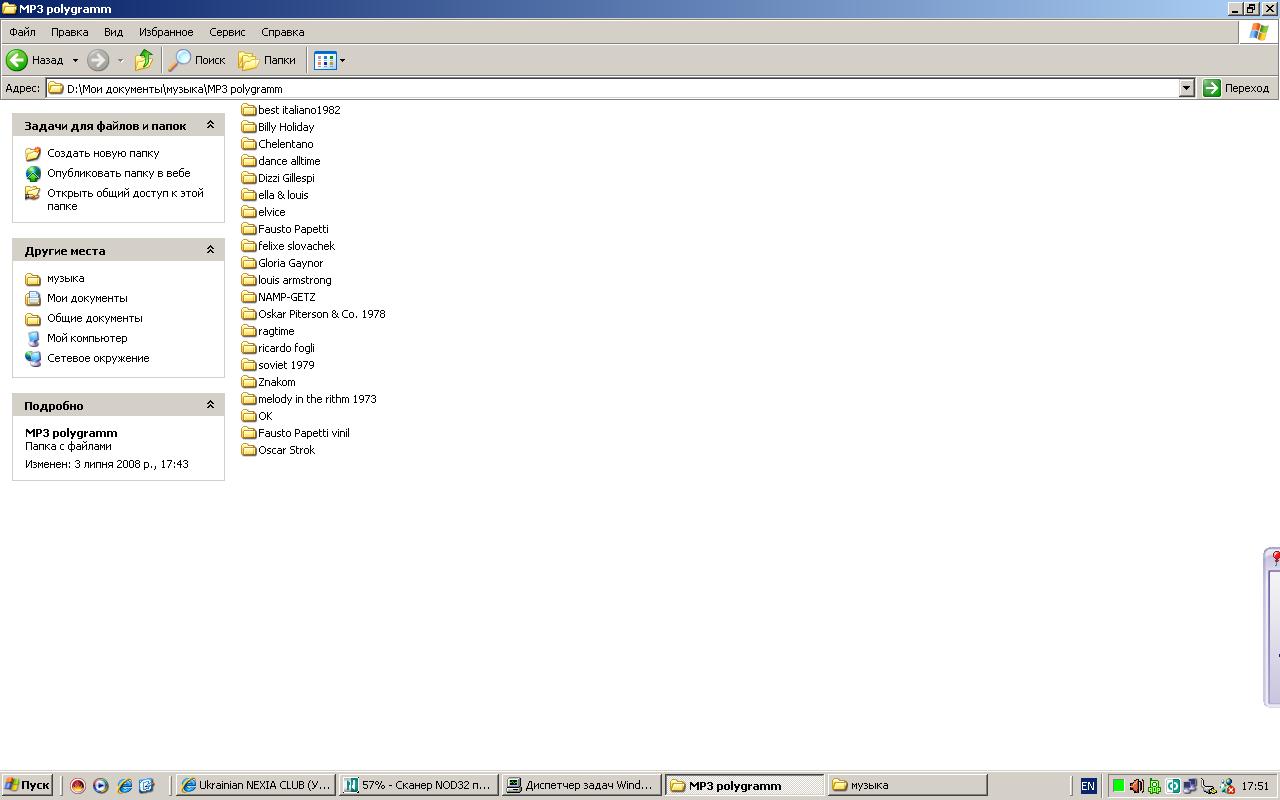
Task: Open the 'Вид' menu
Action: point(113,32)
